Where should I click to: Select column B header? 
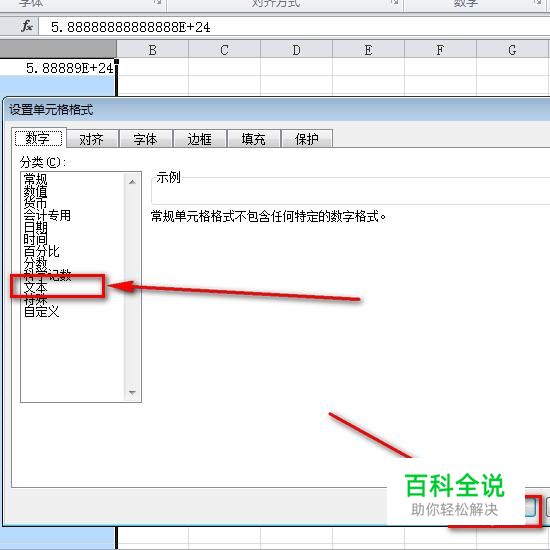[x=153, y=50]
